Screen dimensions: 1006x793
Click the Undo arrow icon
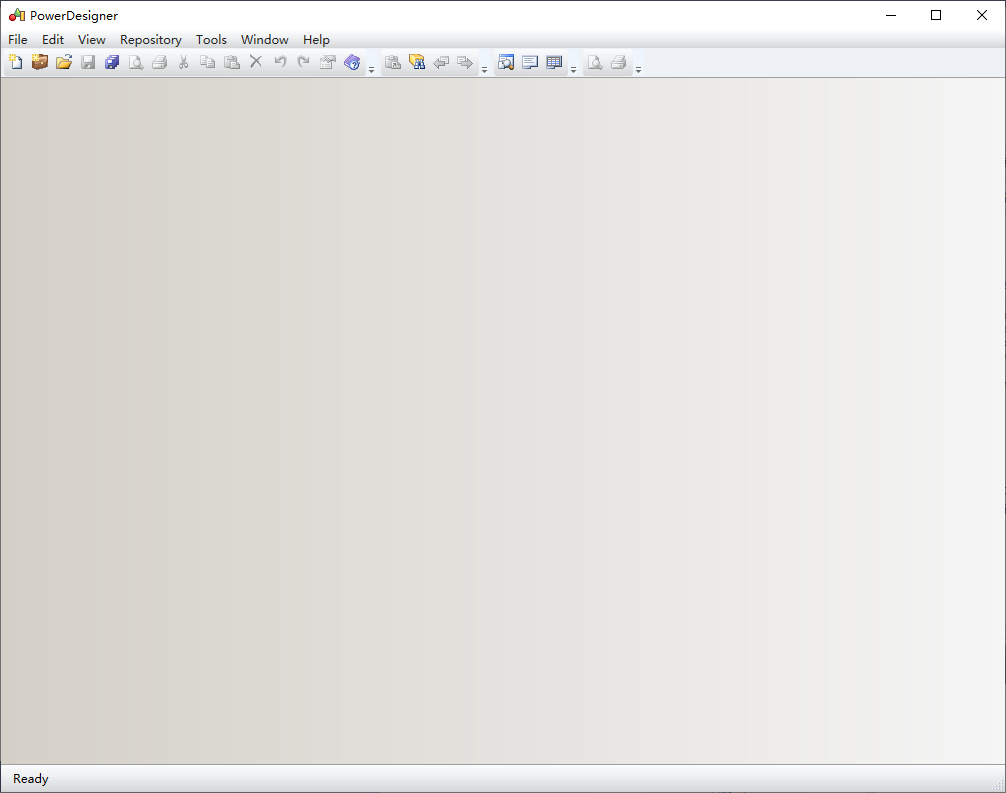point(280,62)
